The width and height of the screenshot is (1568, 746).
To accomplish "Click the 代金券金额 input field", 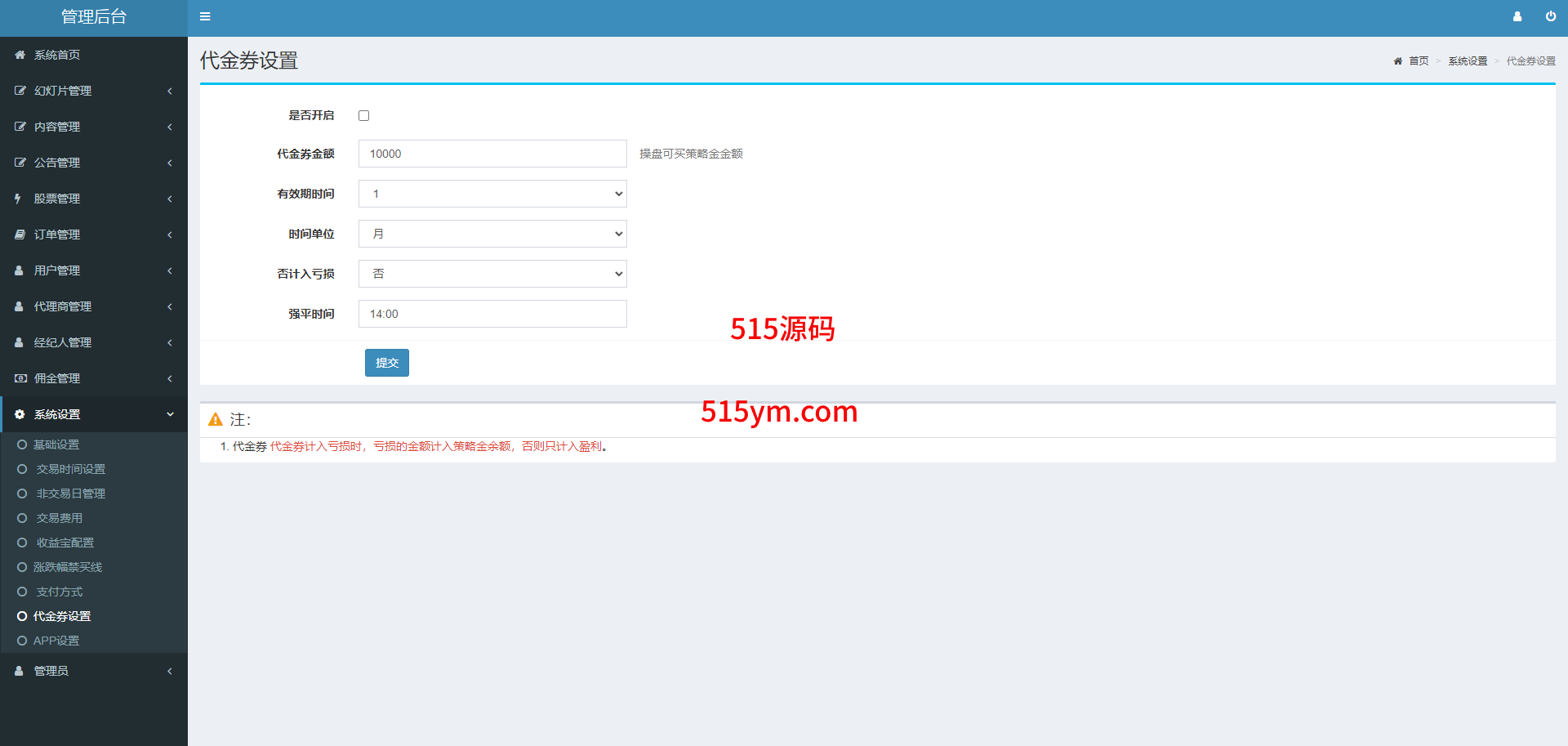I will click(x=492, y=154).
